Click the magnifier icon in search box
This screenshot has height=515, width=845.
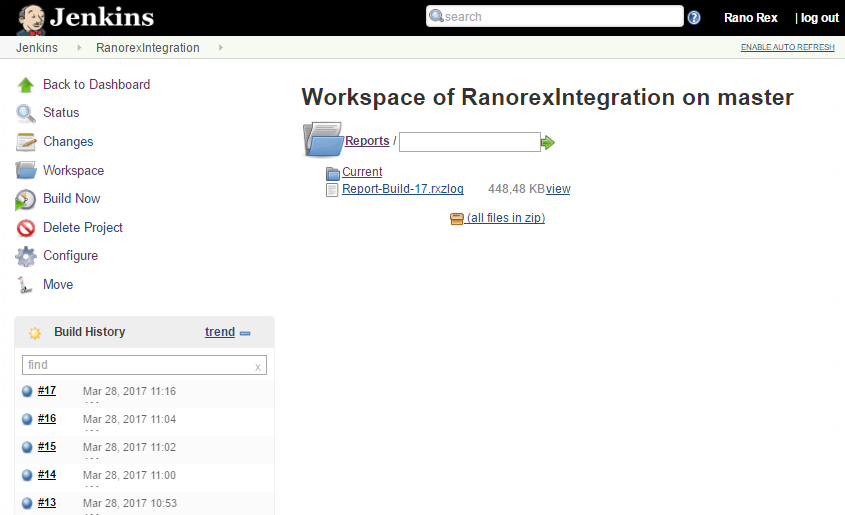click(436, 16)
